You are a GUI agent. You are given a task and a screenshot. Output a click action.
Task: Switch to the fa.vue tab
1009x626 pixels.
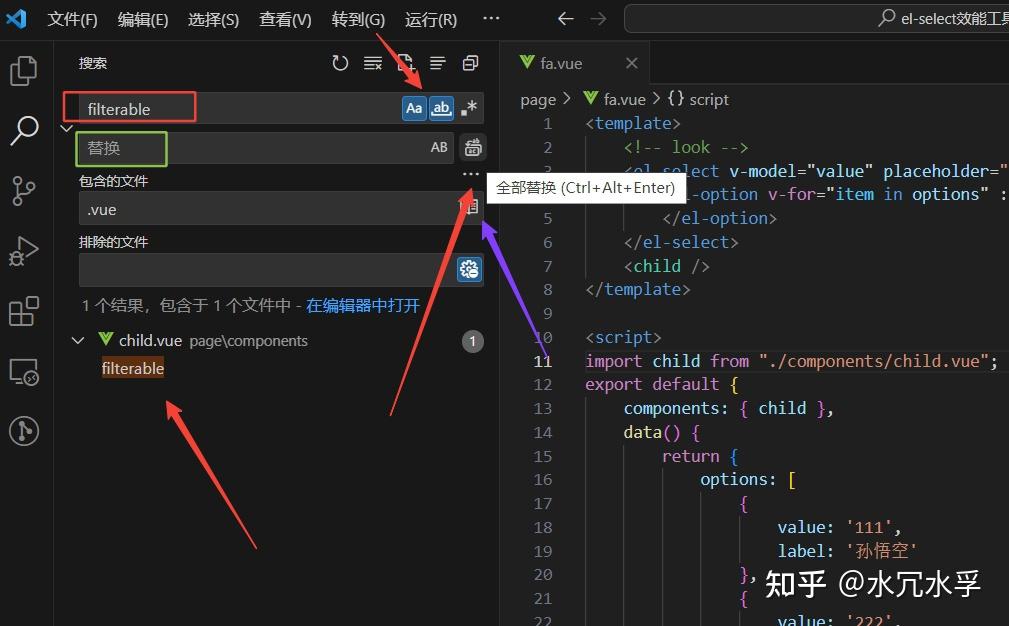tap(560, 62)
